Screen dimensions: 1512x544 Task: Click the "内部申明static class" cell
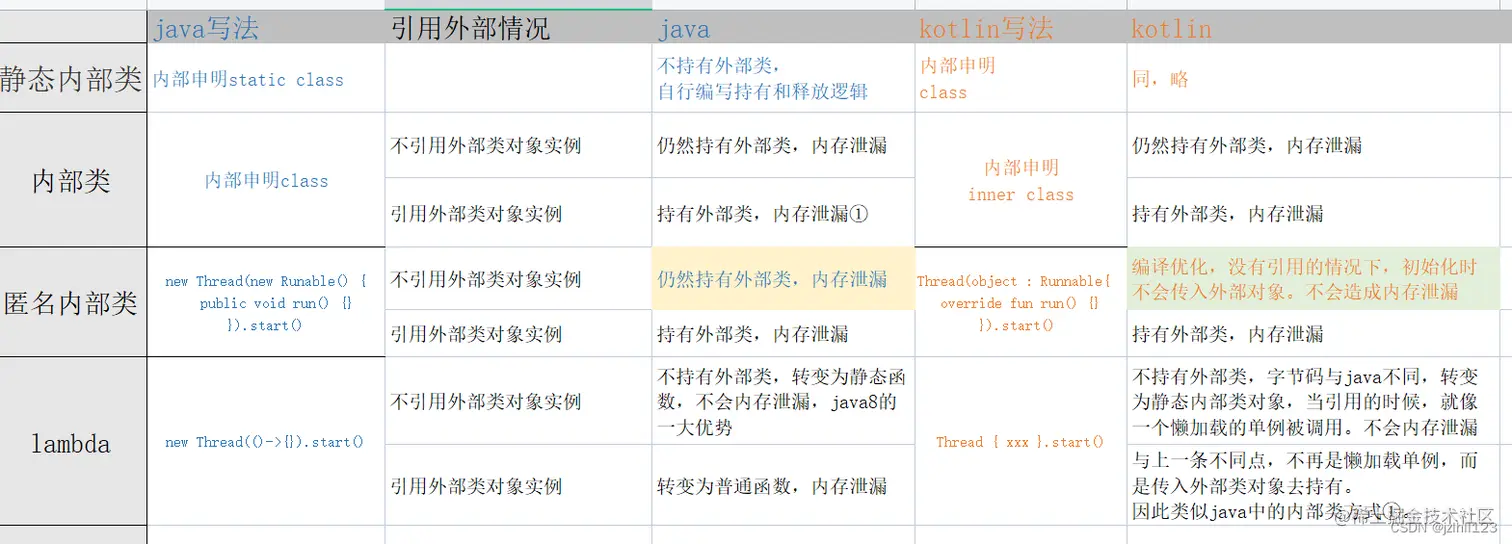pos(265,78)
